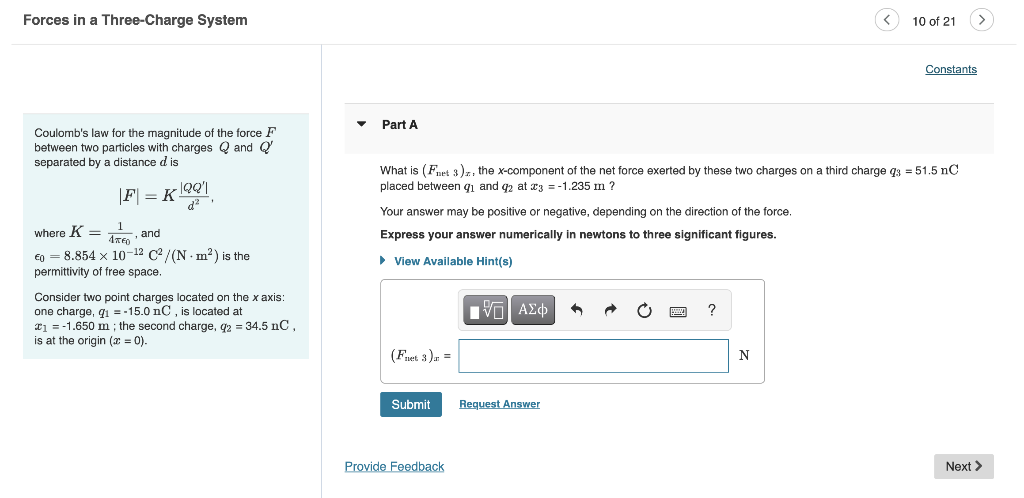Click the Part A heading
Screen dimensions: 1024x498
click(x=400, y=125)
